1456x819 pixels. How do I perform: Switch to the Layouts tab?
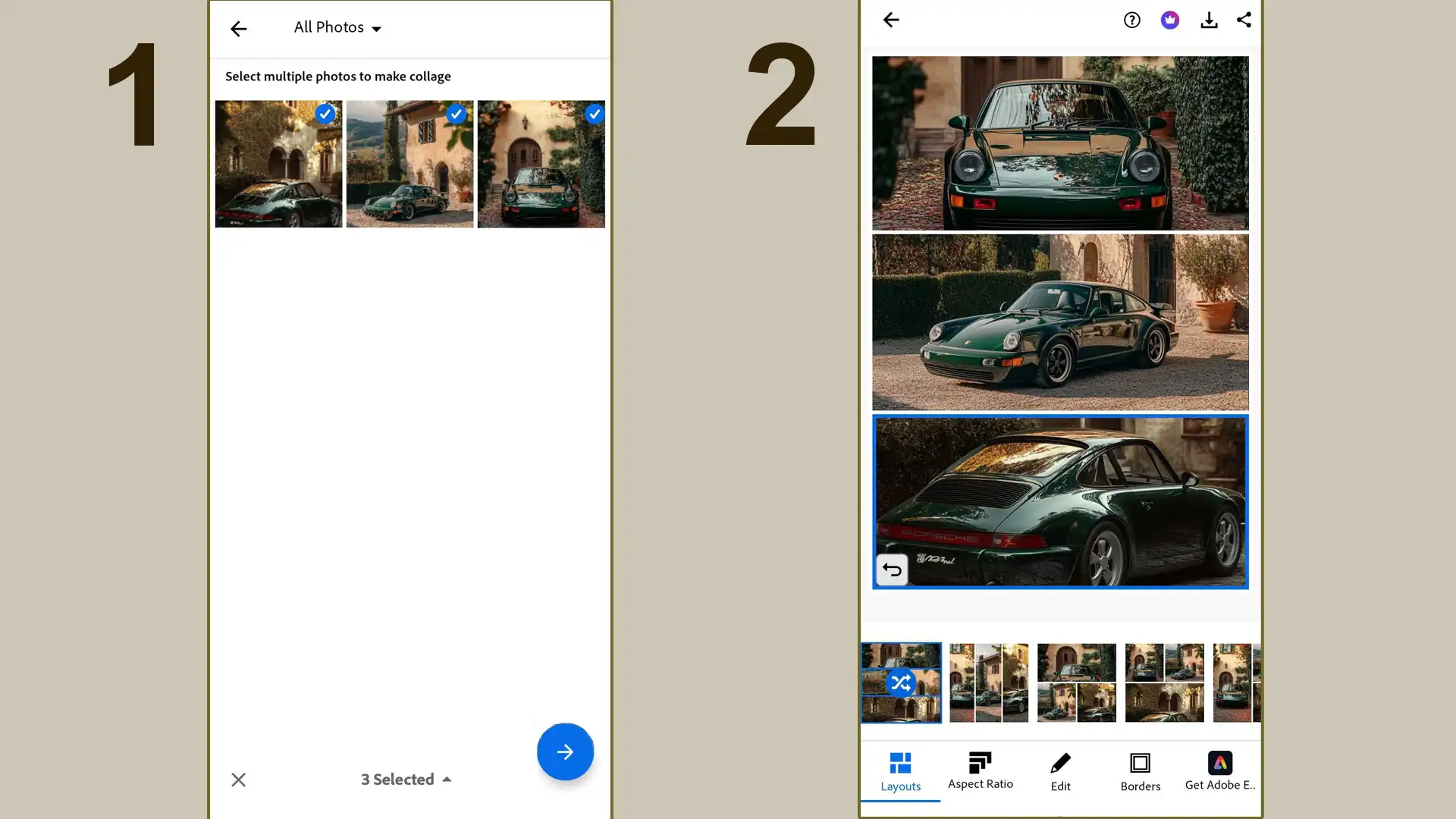[x=900, y=772]
